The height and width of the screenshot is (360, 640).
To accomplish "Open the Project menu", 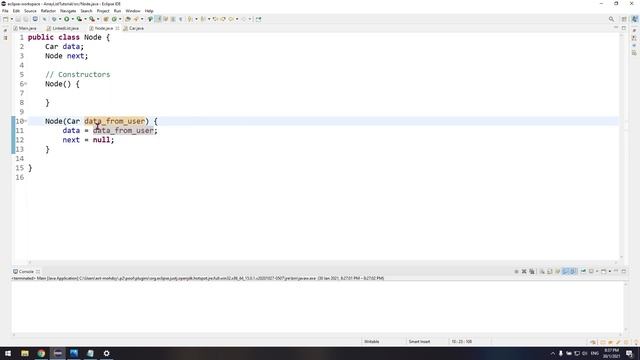I will click(x=103, y=11).
